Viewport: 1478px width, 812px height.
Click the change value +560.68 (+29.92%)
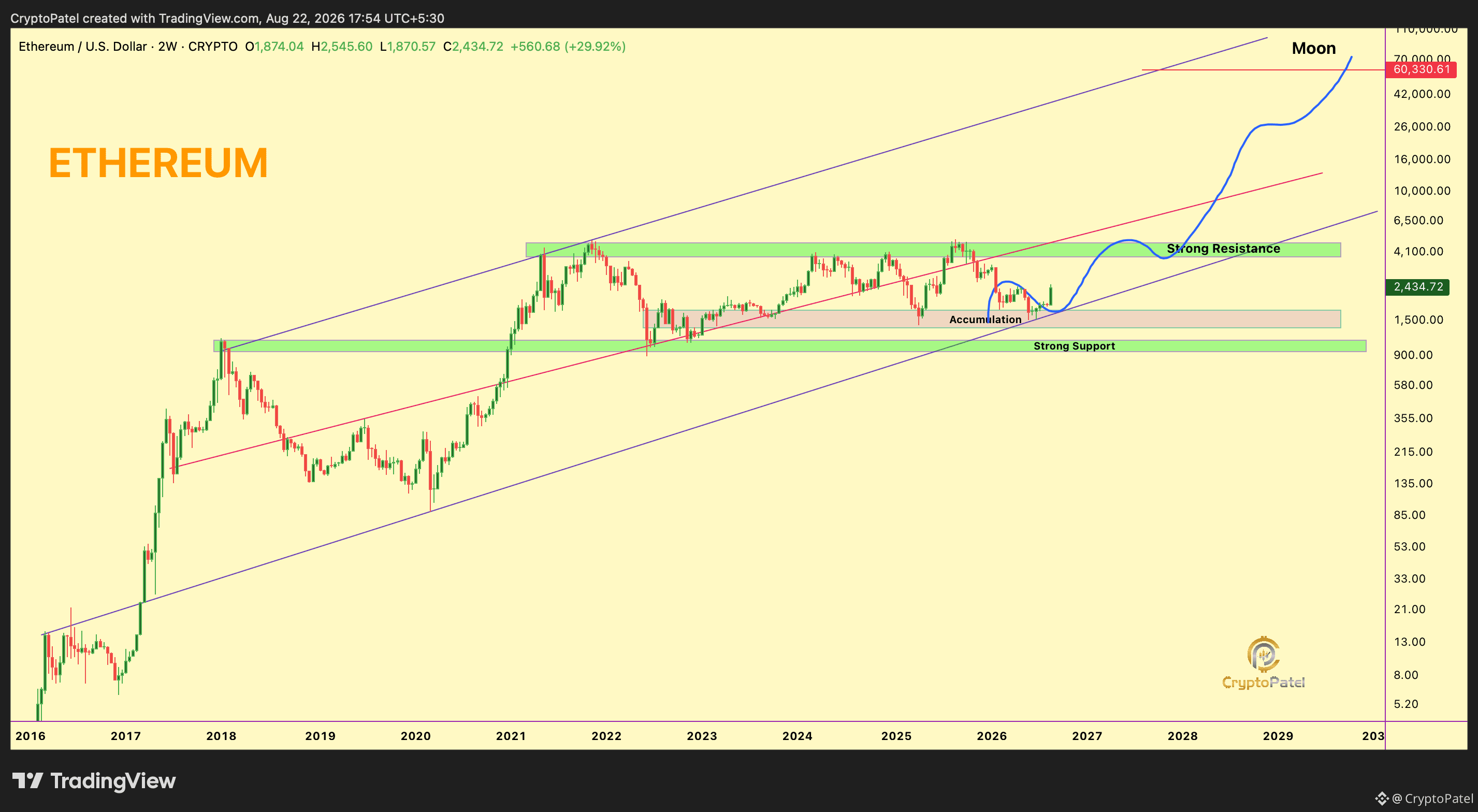568,47
